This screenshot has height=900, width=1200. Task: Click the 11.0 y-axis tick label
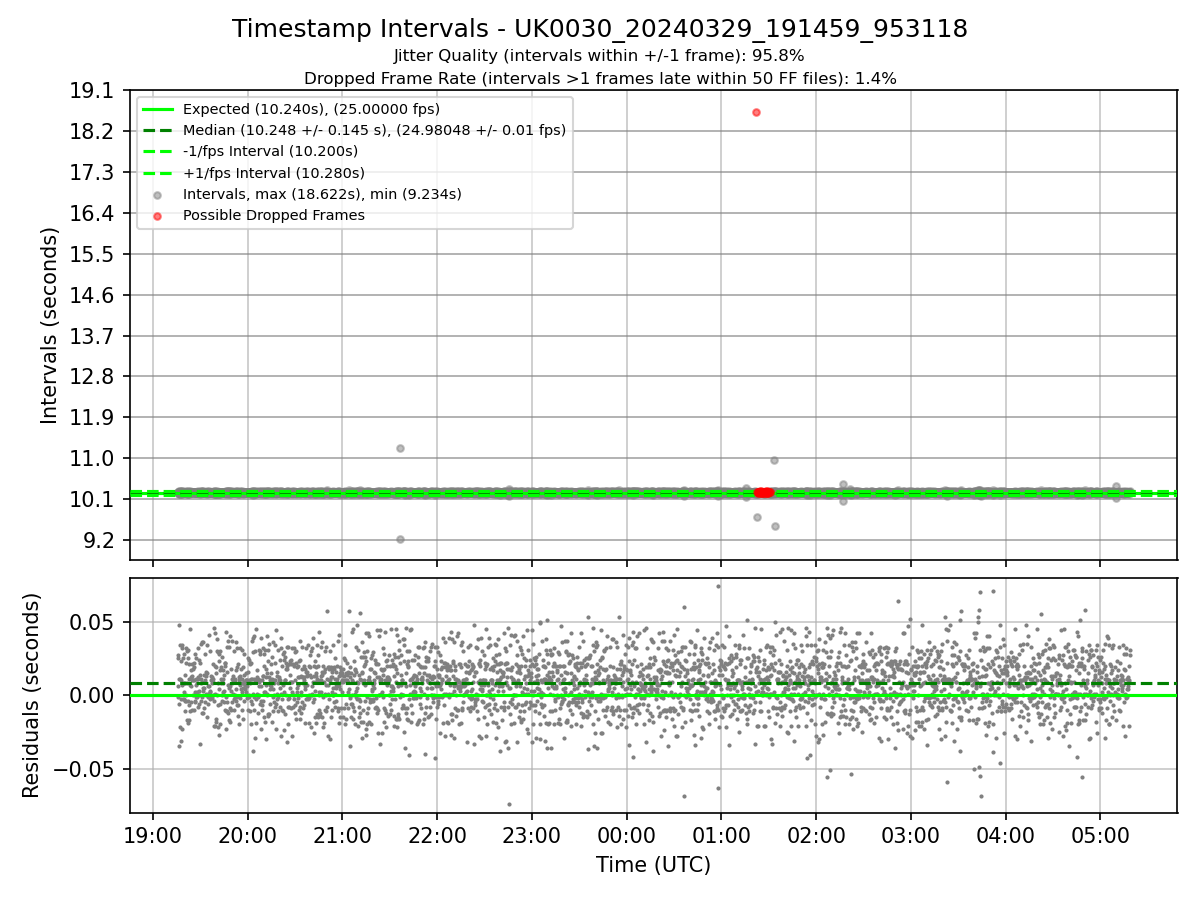tap(93, 458)
